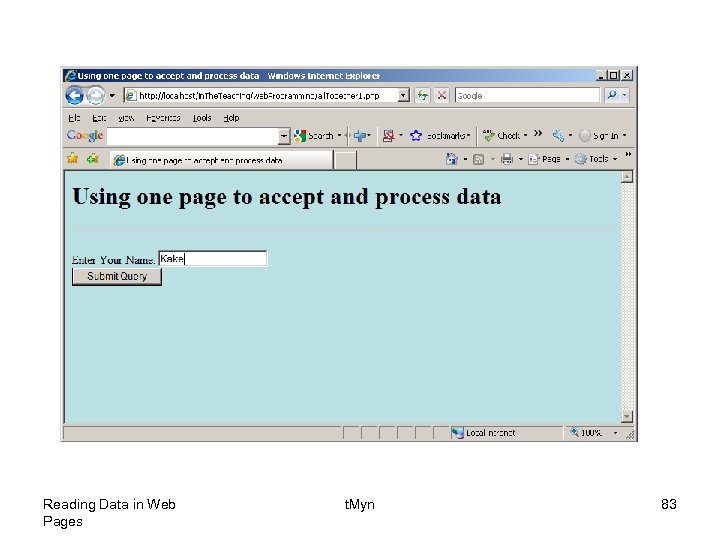Click the Google toolbar Search button
Screen dimensions: 720x540
[314, 135]
